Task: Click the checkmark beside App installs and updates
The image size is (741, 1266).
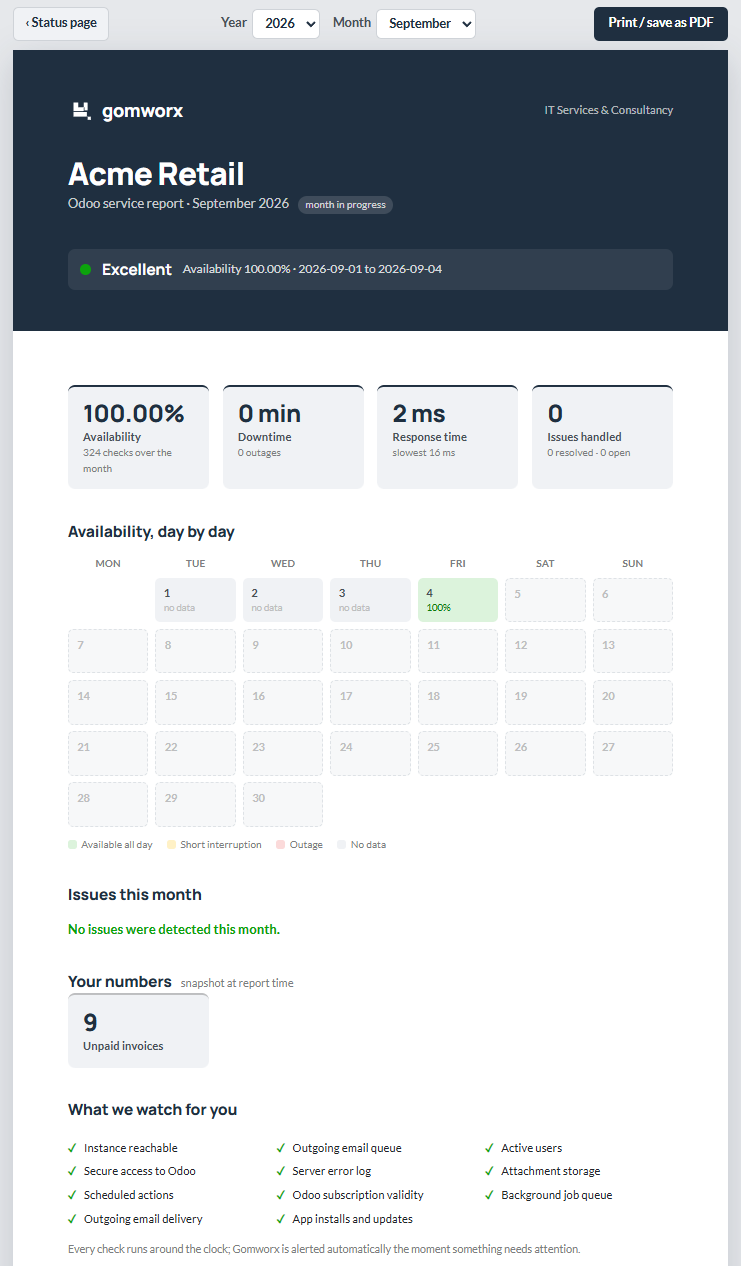Action: [281, 1219]
